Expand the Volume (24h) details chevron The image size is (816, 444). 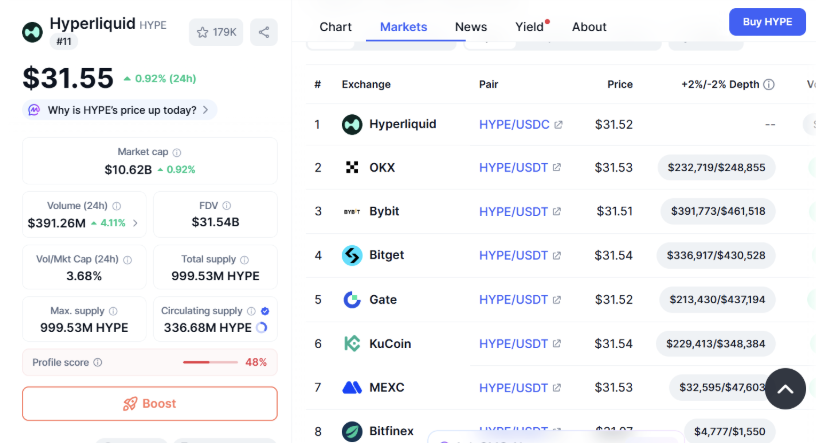[x=136, y=223]
